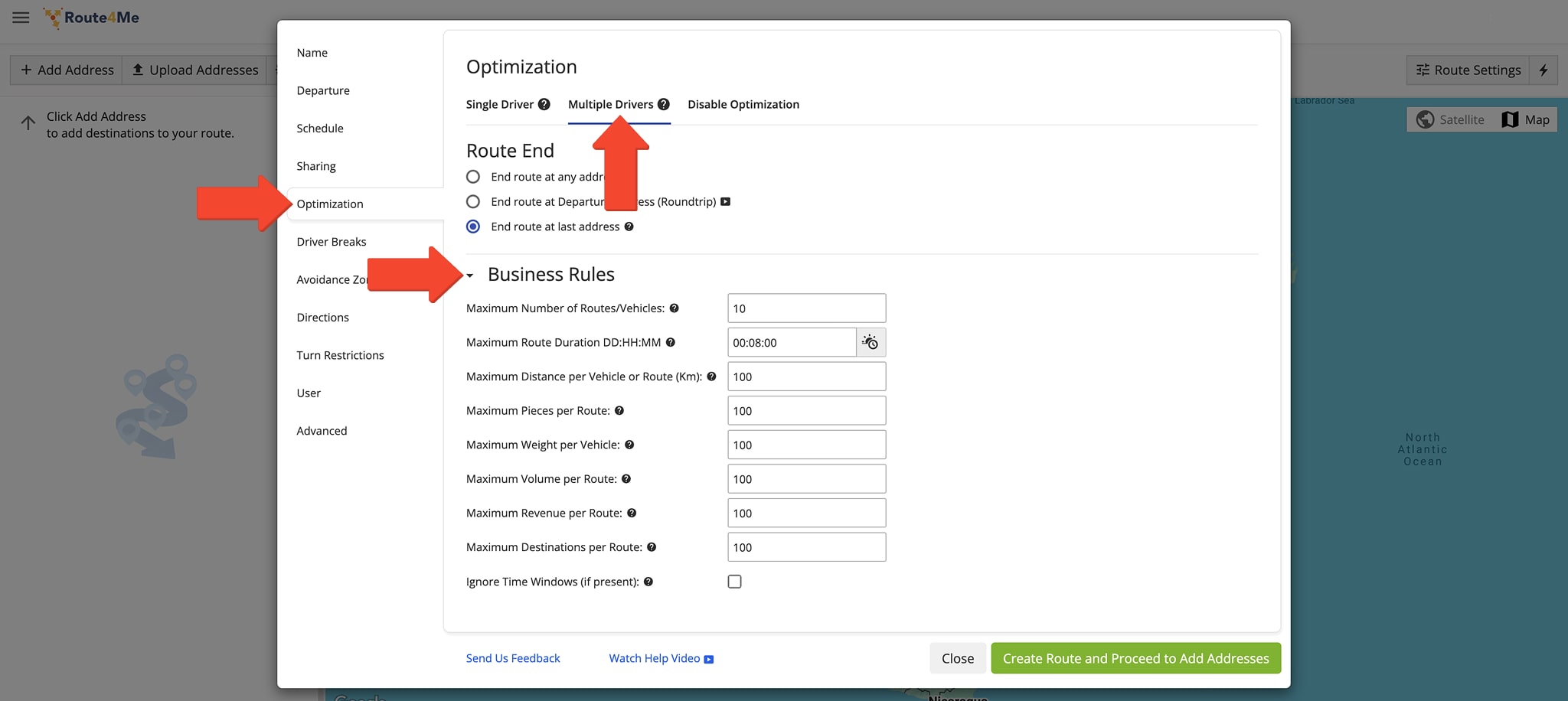
Task: Focus Maximum Destinations per Route field
Action: coord(807,547)
